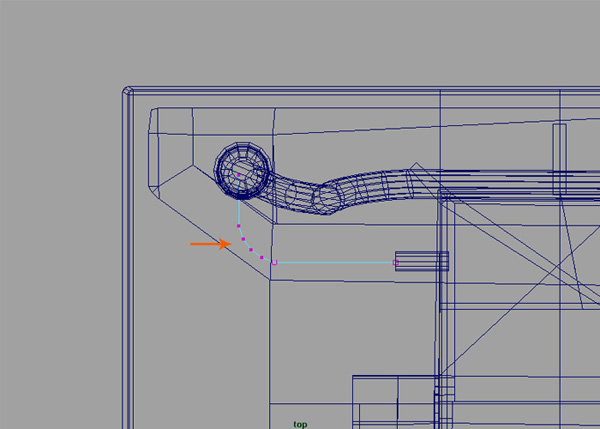Select the rectangular box wireframe at the bottom
This screenshot has width=600, height=429.
pyautogui.click(x=395, y=400)
